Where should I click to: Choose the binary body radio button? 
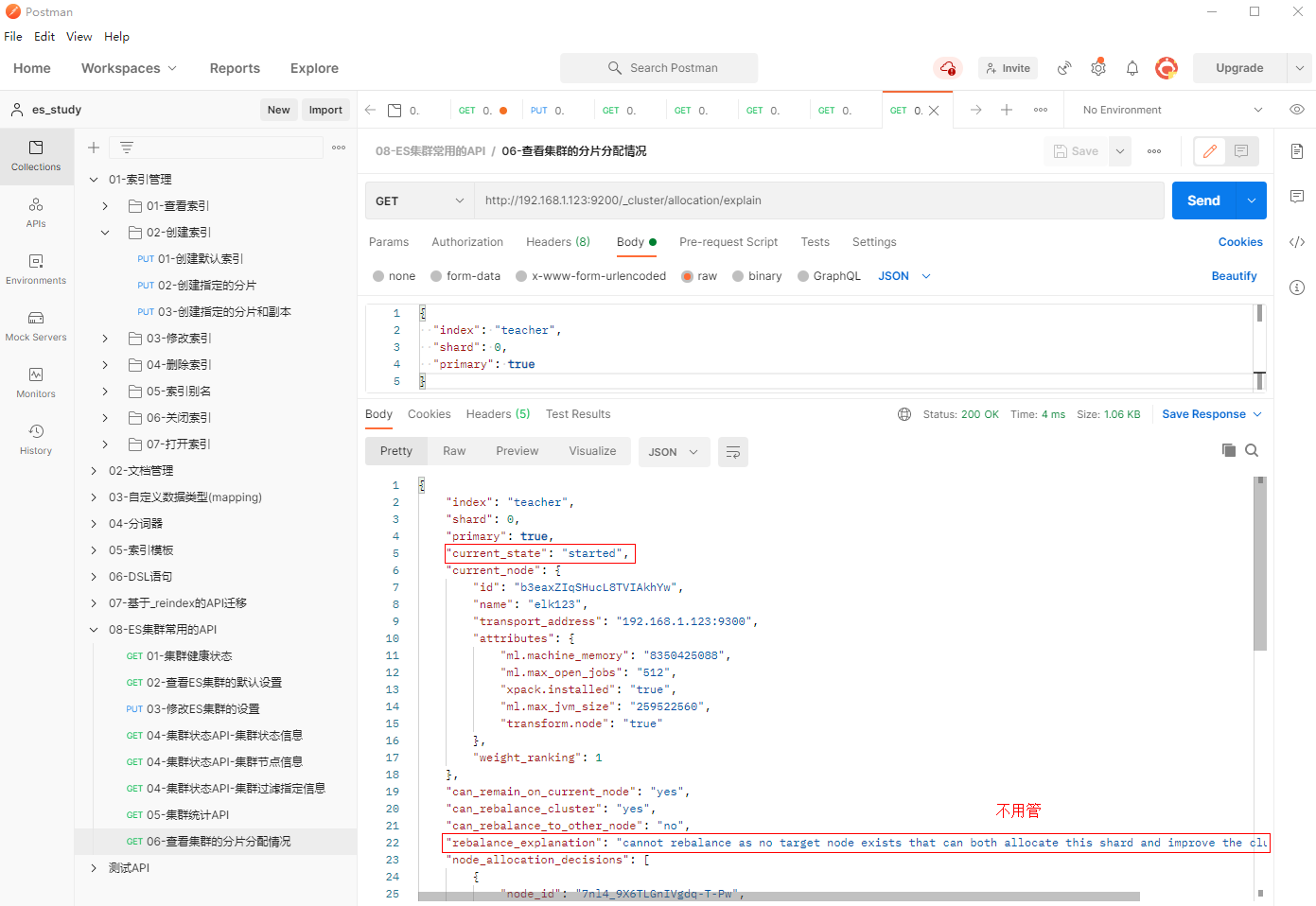coord(738,276)
